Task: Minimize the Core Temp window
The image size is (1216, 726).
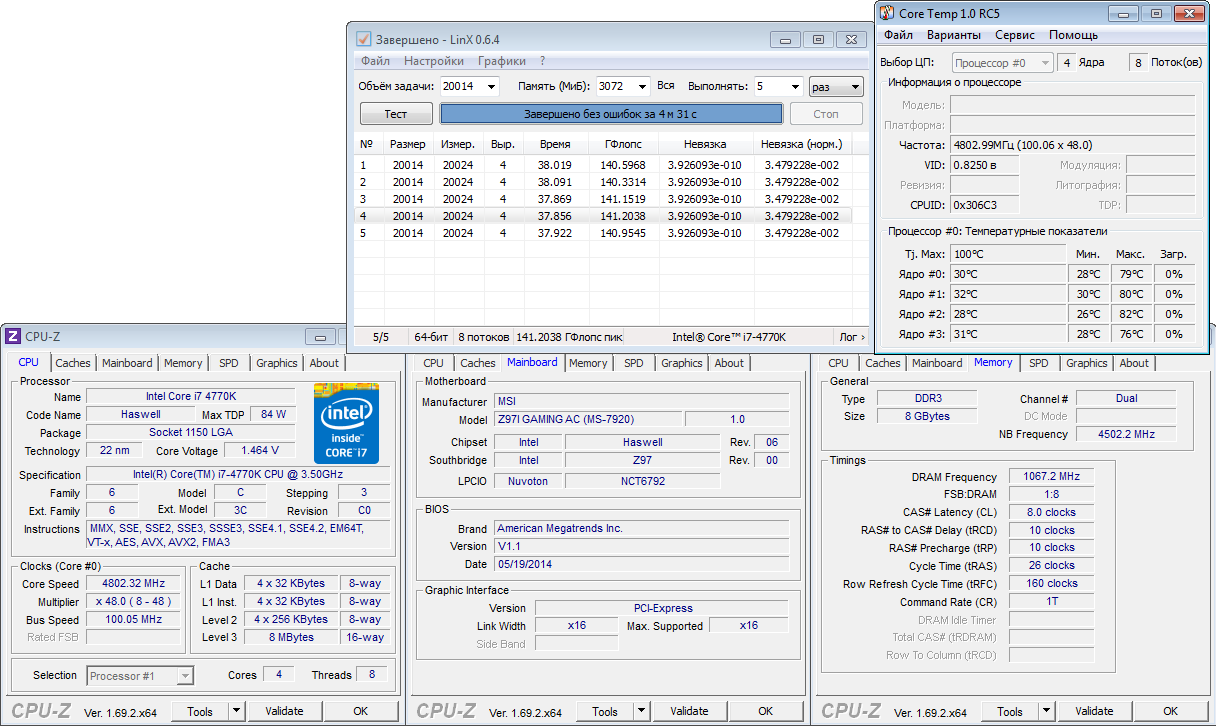Action: 1124,13
